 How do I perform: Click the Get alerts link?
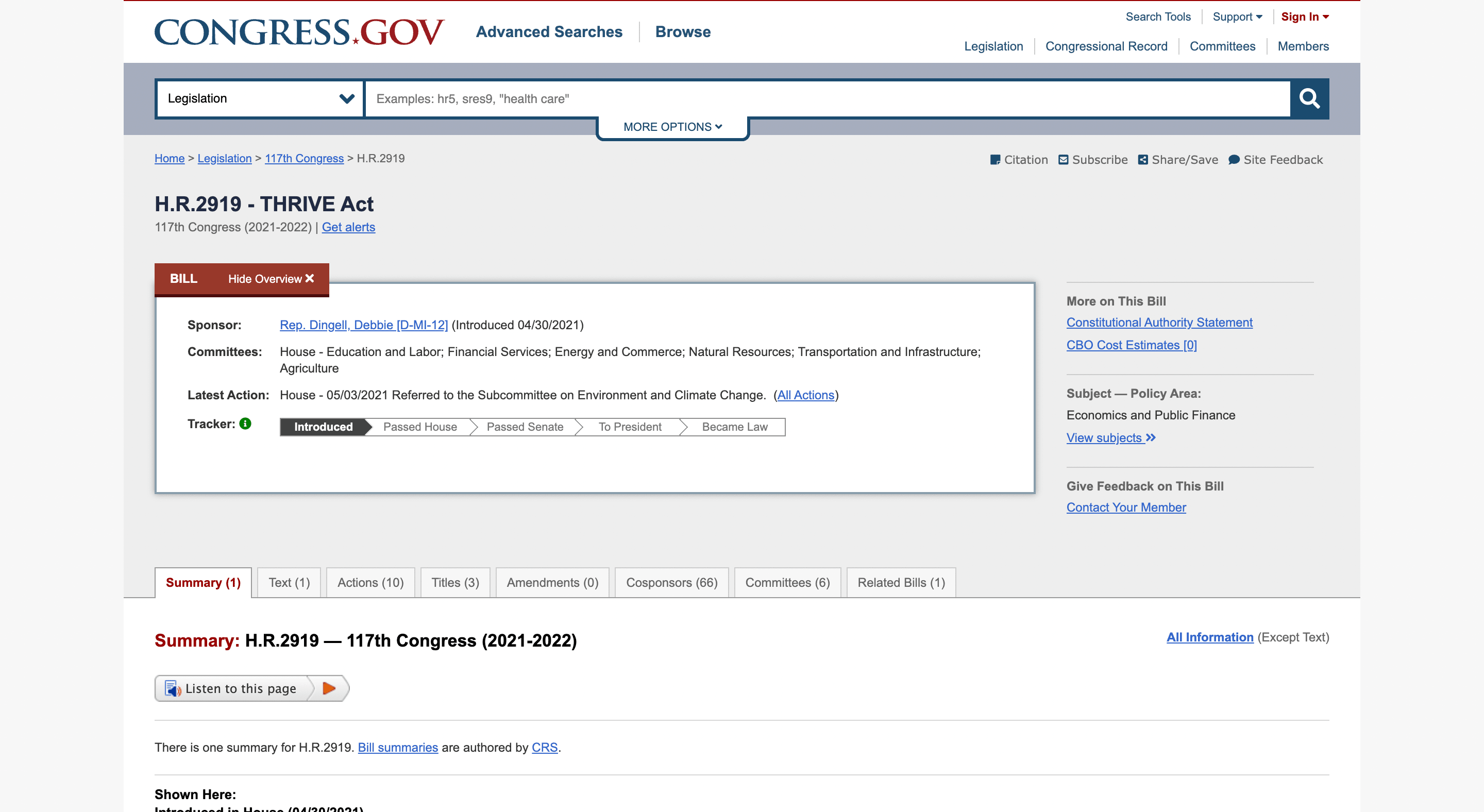point(348,228)
